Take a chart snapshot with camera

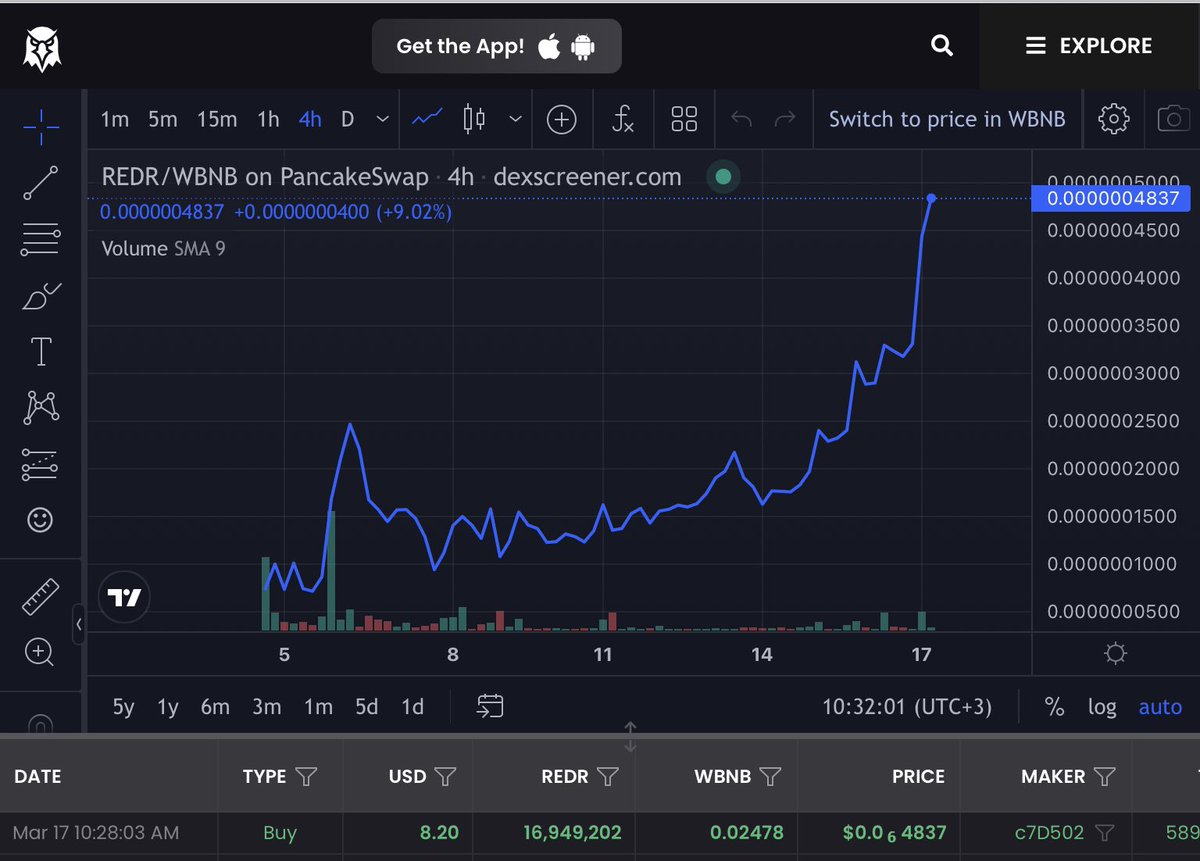pyautogui.click(x=1174, y=120)
